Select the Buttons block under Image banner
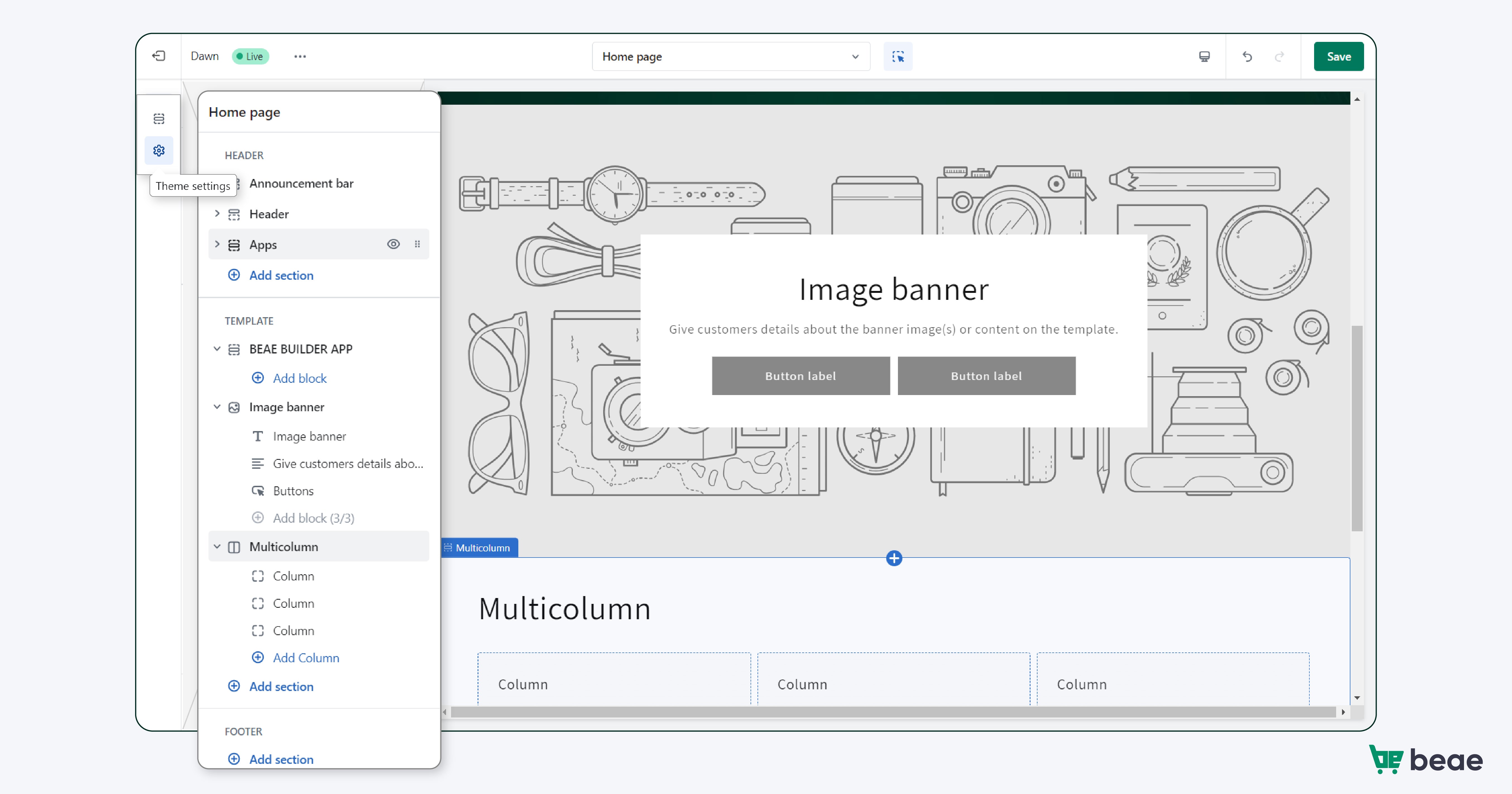 click(293, 491)
